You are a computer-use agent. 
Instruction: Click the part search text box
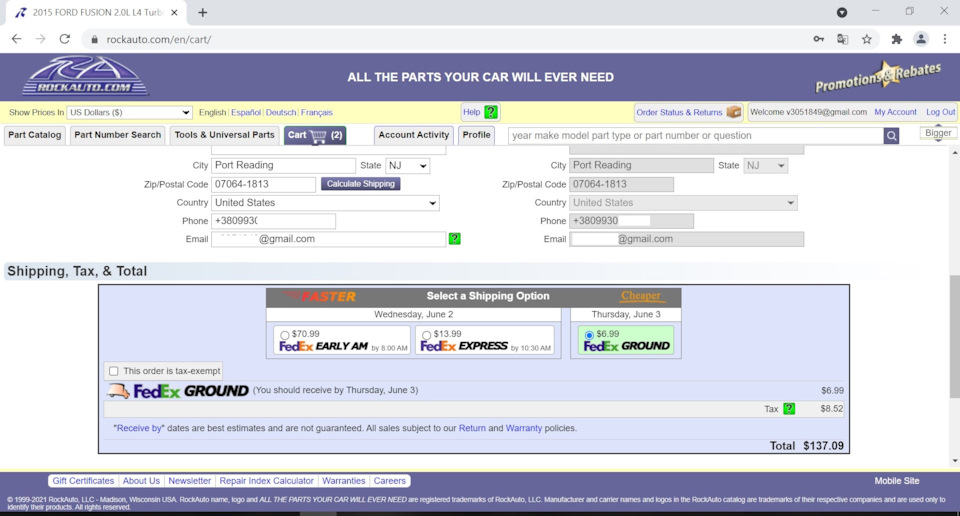[696, 136]
